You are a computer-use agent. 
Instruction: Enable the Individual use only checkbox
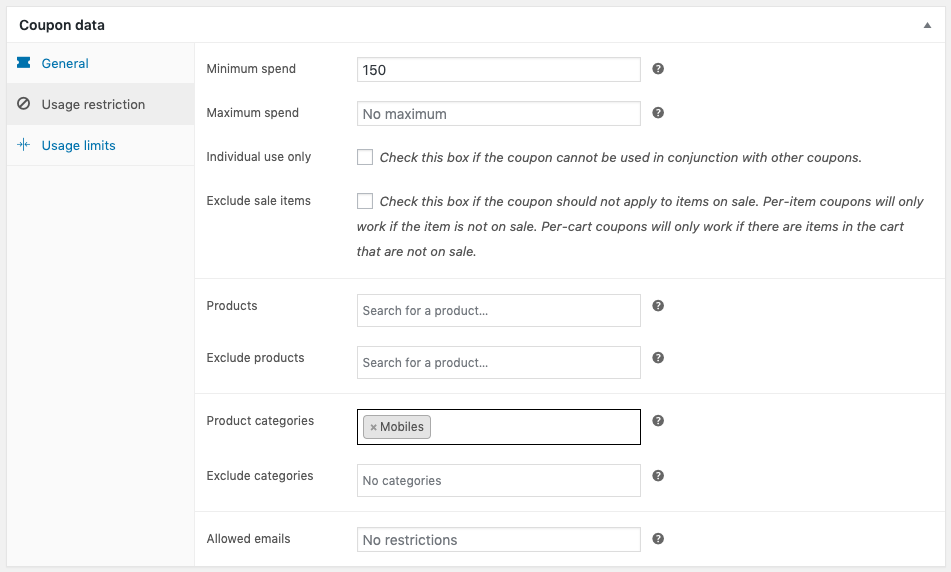point(365,157)
